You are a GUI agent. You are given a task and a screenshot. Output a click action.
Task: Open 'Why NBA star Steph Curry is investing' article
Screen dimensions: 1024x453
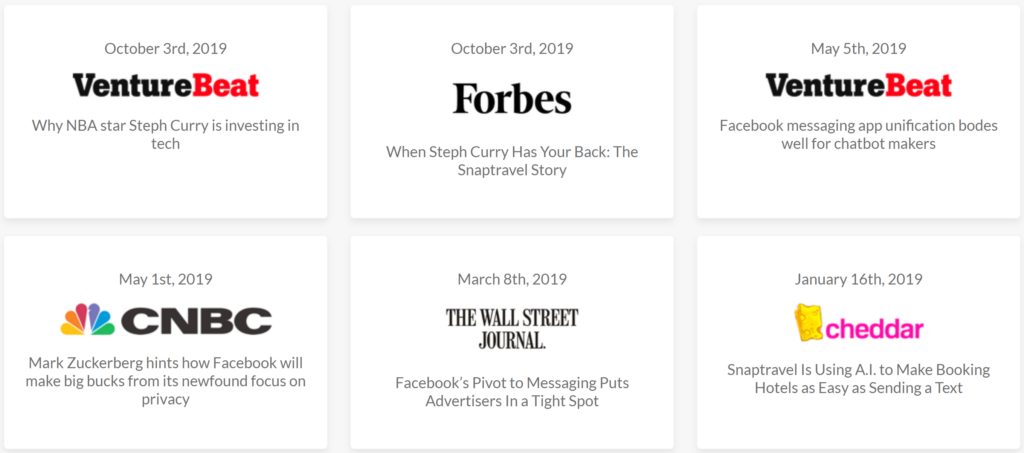(x=166, y=134)
